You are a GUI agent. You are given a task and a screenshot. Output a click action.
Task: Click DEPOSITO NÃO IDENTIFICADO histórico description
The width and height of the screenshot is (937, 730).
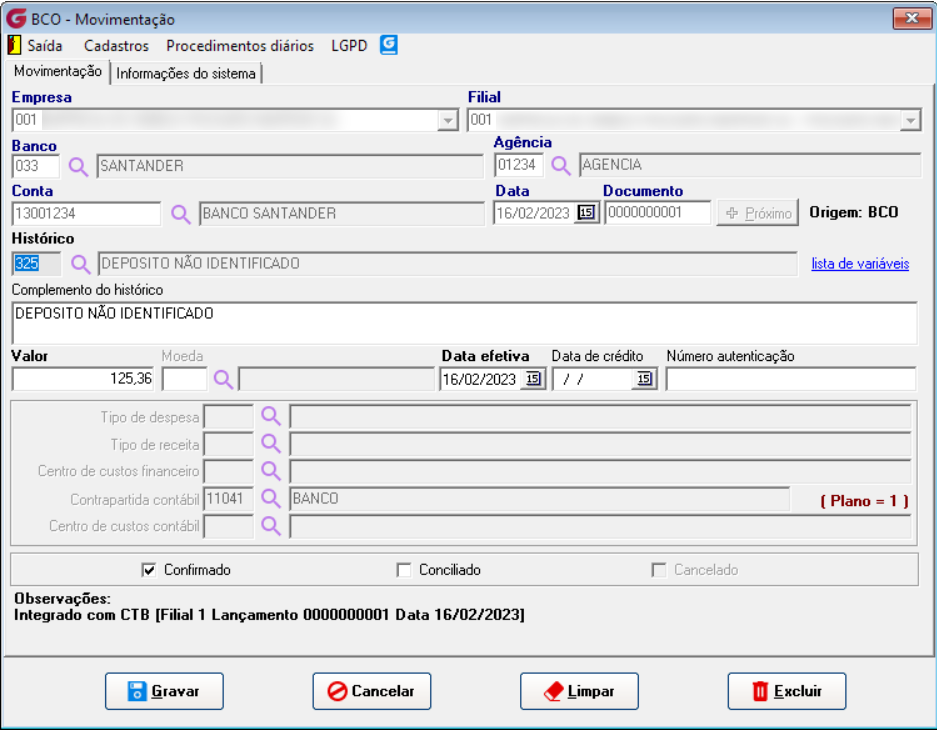pyautogui.click(x=447, y=263)
